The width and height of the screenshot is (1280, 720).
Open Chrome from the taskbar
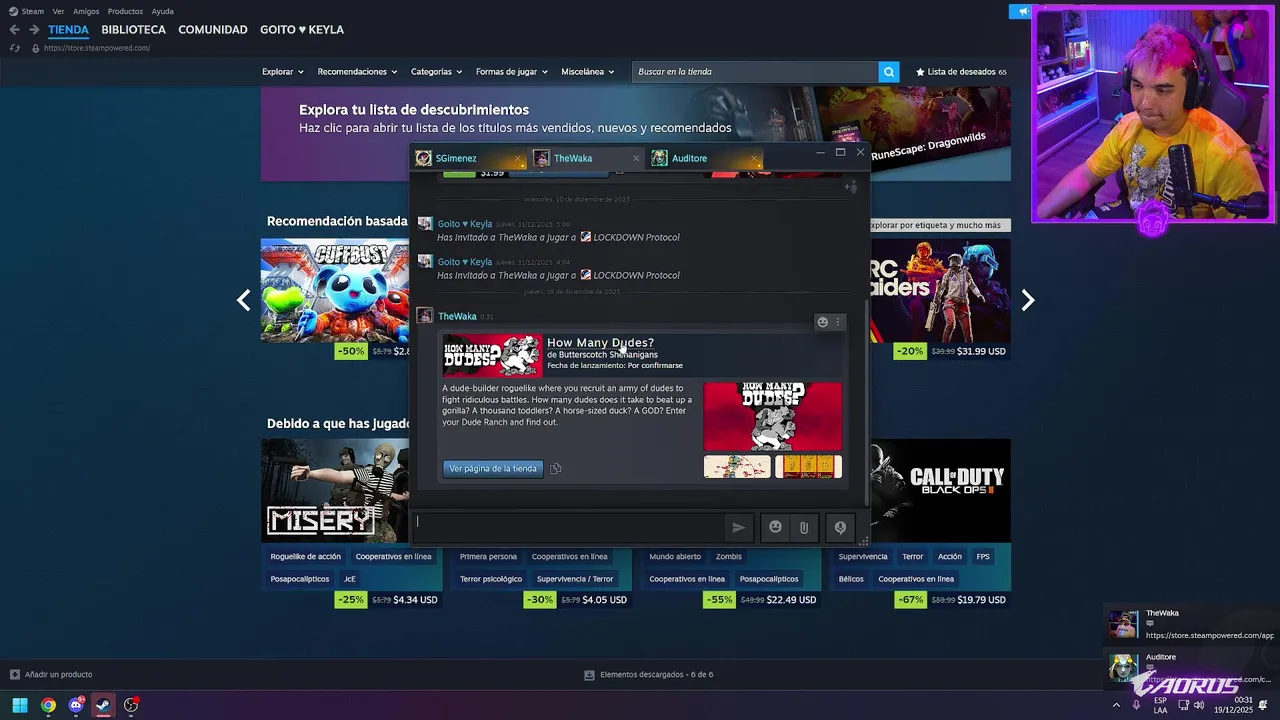point(48,705)
